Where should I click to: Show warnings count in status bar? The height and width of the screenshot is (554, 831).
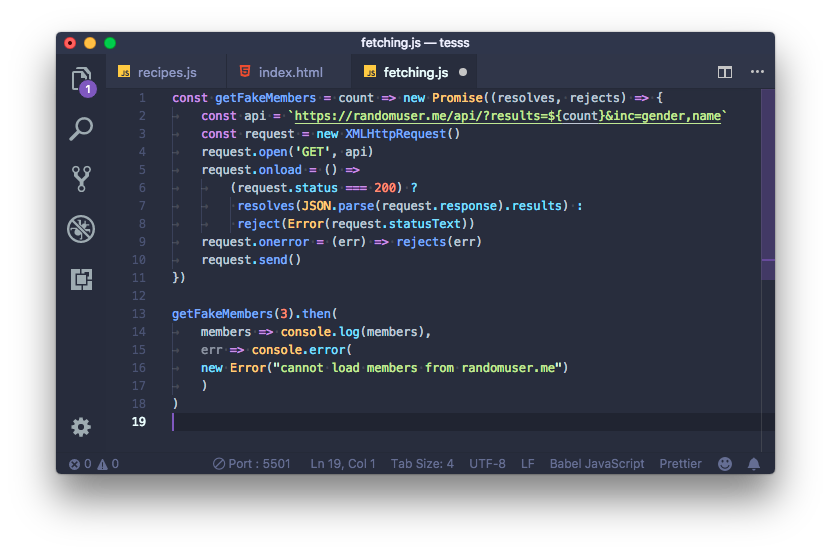tap(108, 464)
